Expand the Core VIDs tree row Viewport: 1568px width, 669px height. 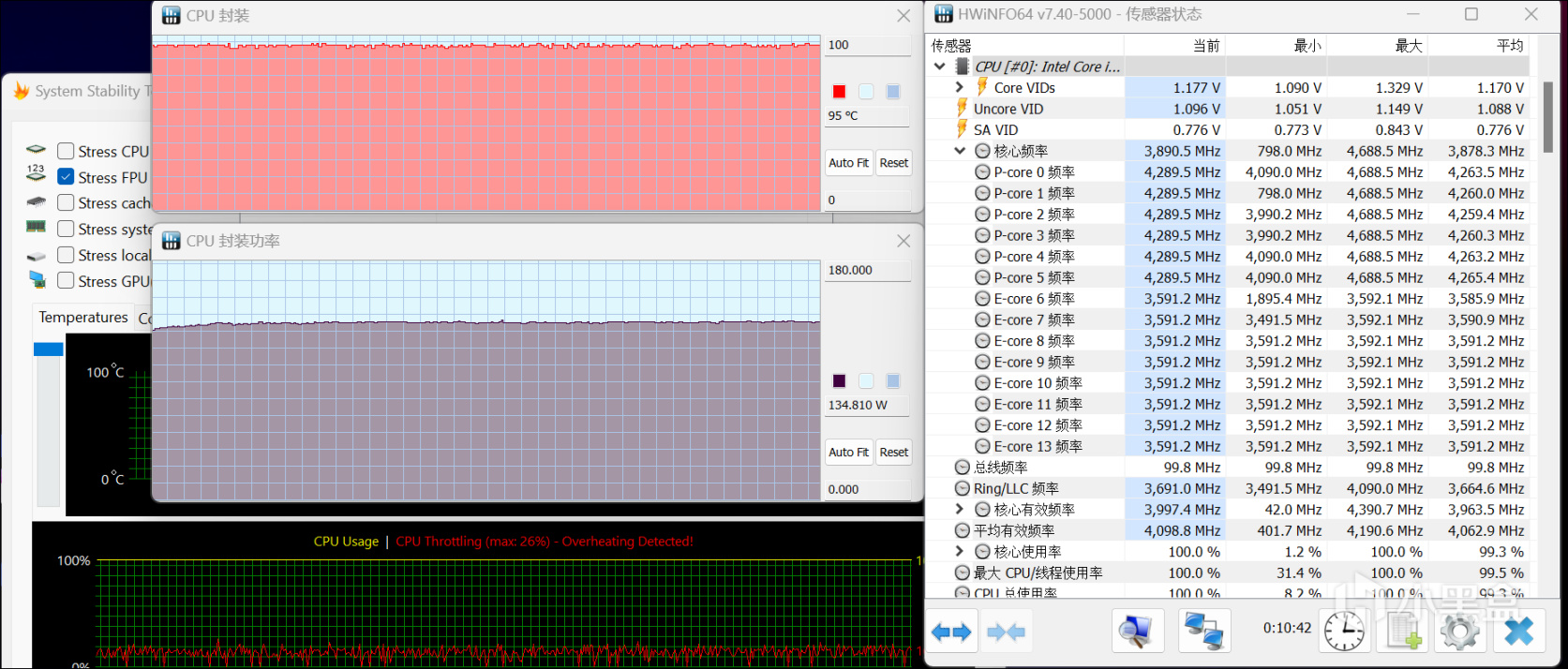coord(959,87)
